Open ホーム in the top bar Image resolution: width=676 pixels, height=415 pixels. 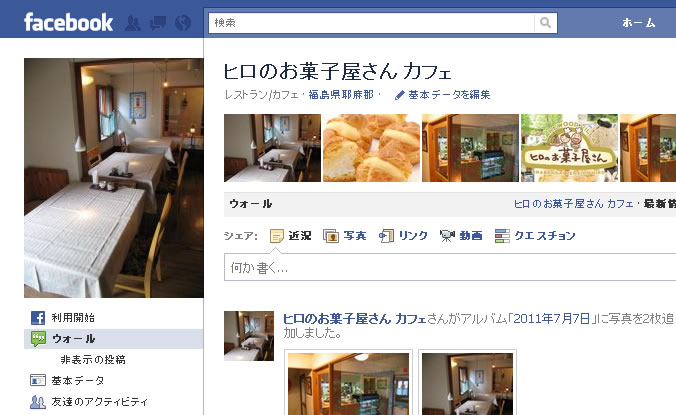639,23
